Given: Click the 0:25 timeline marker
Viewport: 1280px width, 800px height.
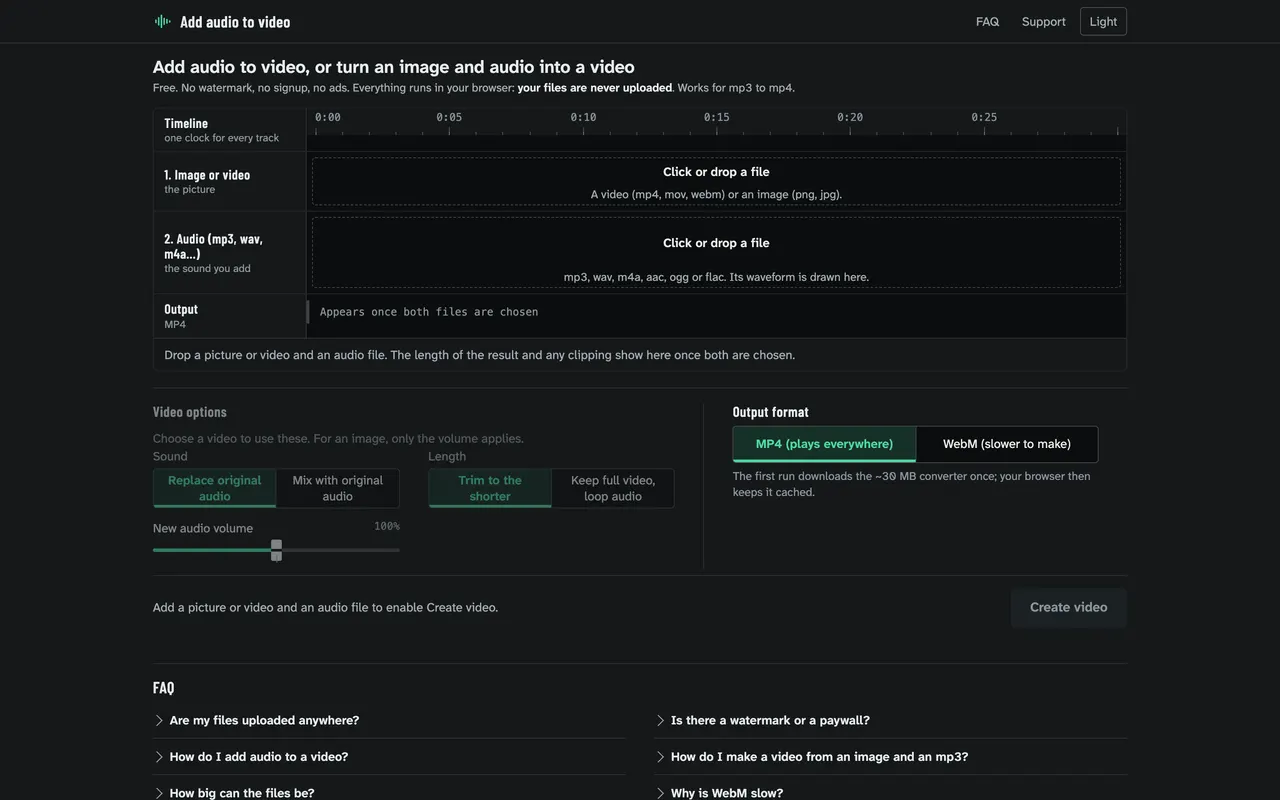Looking at the screenshot, I should 984,117.
